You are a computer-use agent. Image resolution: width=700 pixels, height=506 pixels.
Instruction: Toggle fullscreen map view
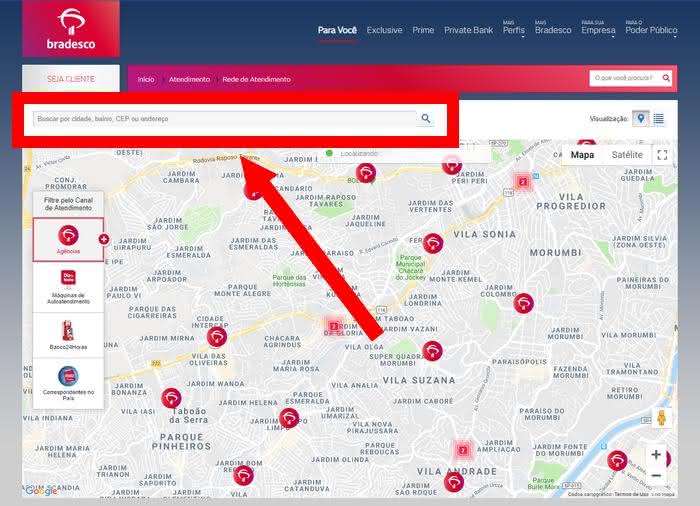[662, 155]
